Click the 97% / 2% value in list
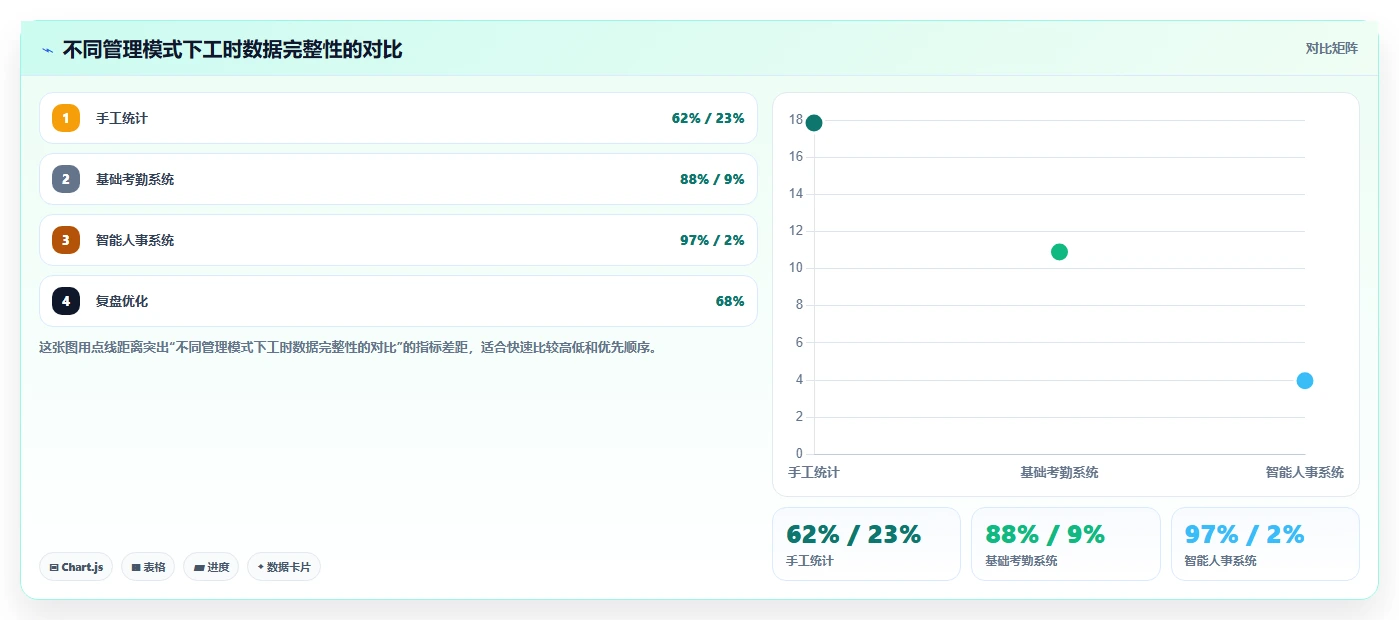The width and height of the screenshot is (1399, 620). [x=712, y=240]
